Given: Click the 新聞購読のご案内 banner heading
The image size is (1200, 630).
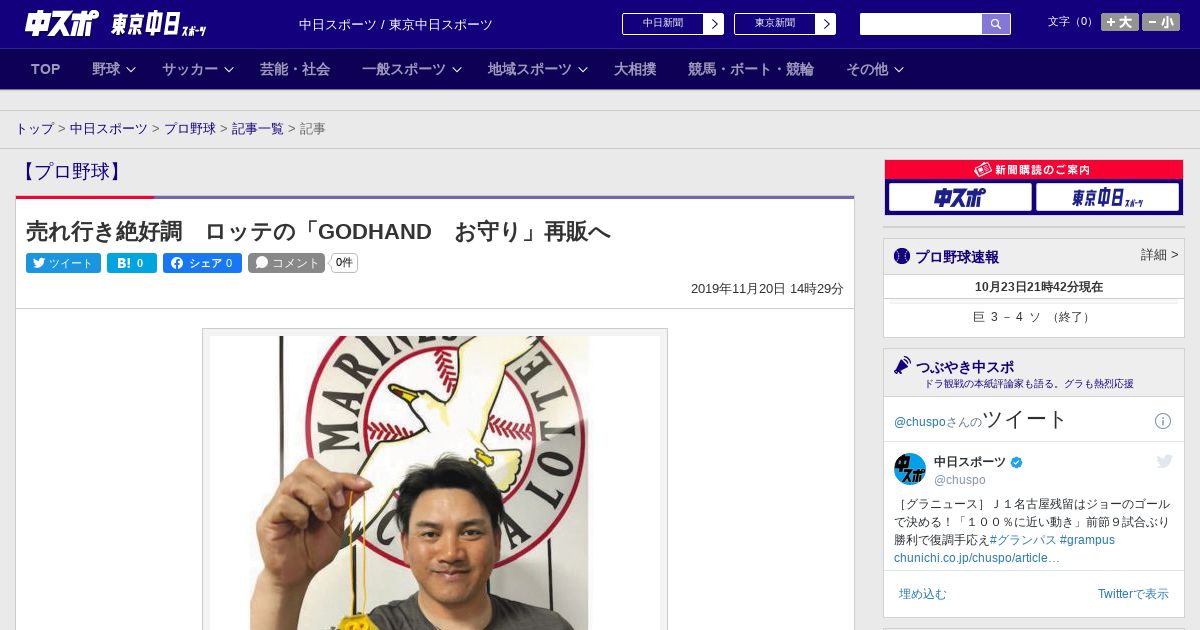Looking at the screenshot, I should (1033, 170).
